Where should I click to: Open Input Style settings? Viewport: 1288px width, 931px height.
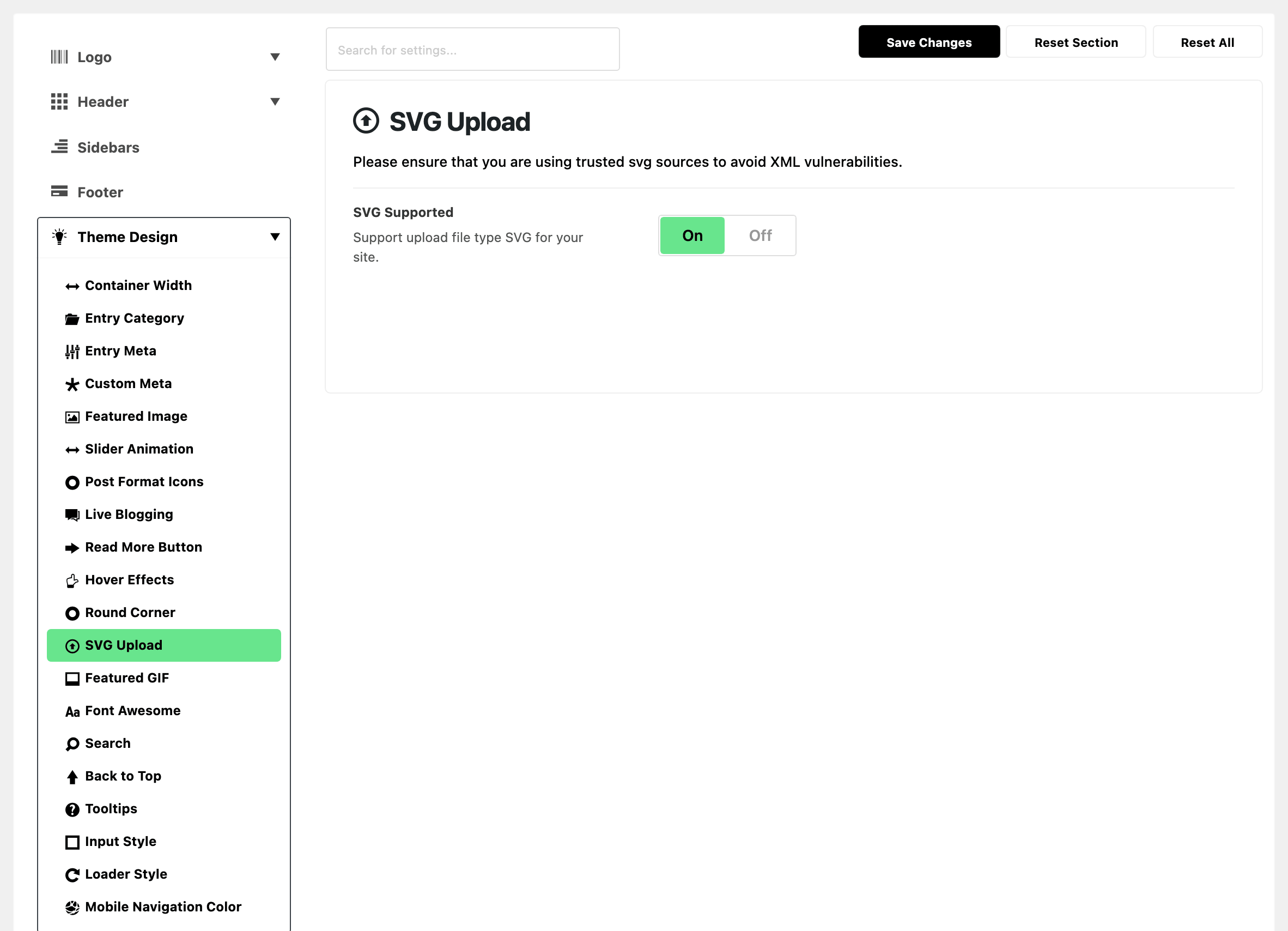click(x=163, y=842)
